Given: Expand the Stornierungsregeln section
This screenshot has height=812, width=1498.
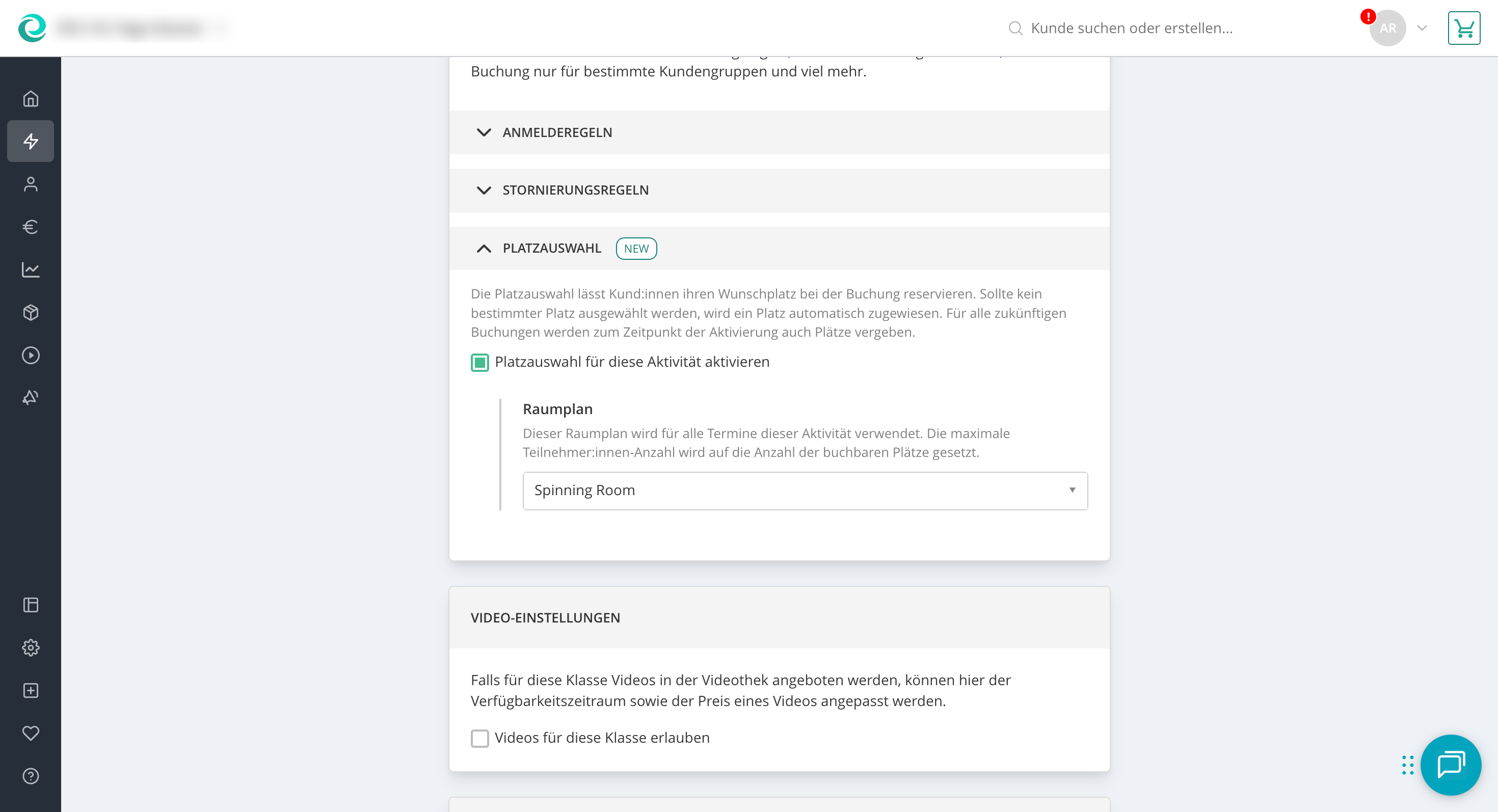Looking at the screenshot, I should click(575, 190).
